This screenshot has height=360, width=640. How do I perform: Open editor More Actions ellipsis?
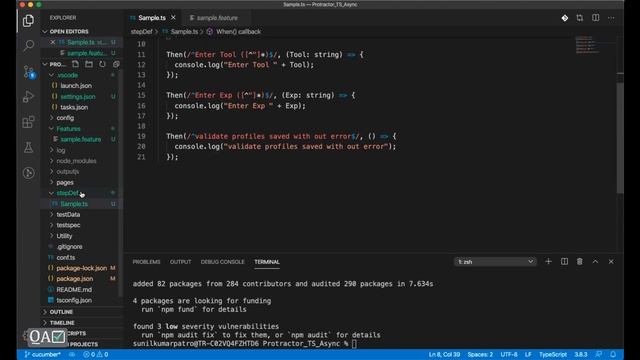[x=611, y=18]
